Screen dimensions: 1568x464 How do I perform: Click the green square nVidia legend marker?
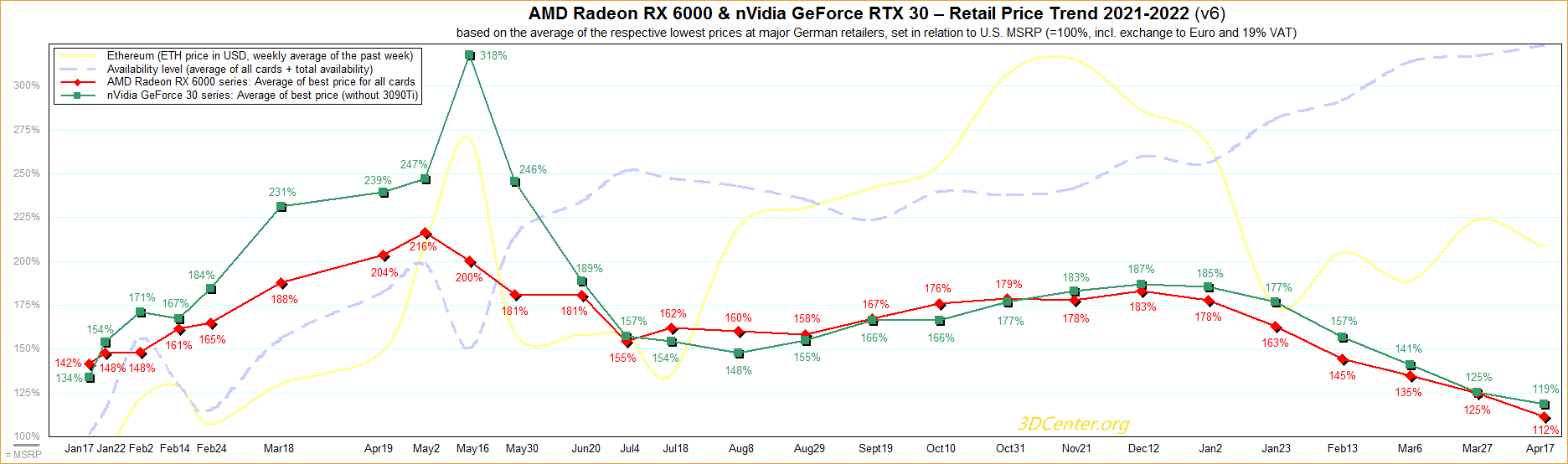point(78,95)
